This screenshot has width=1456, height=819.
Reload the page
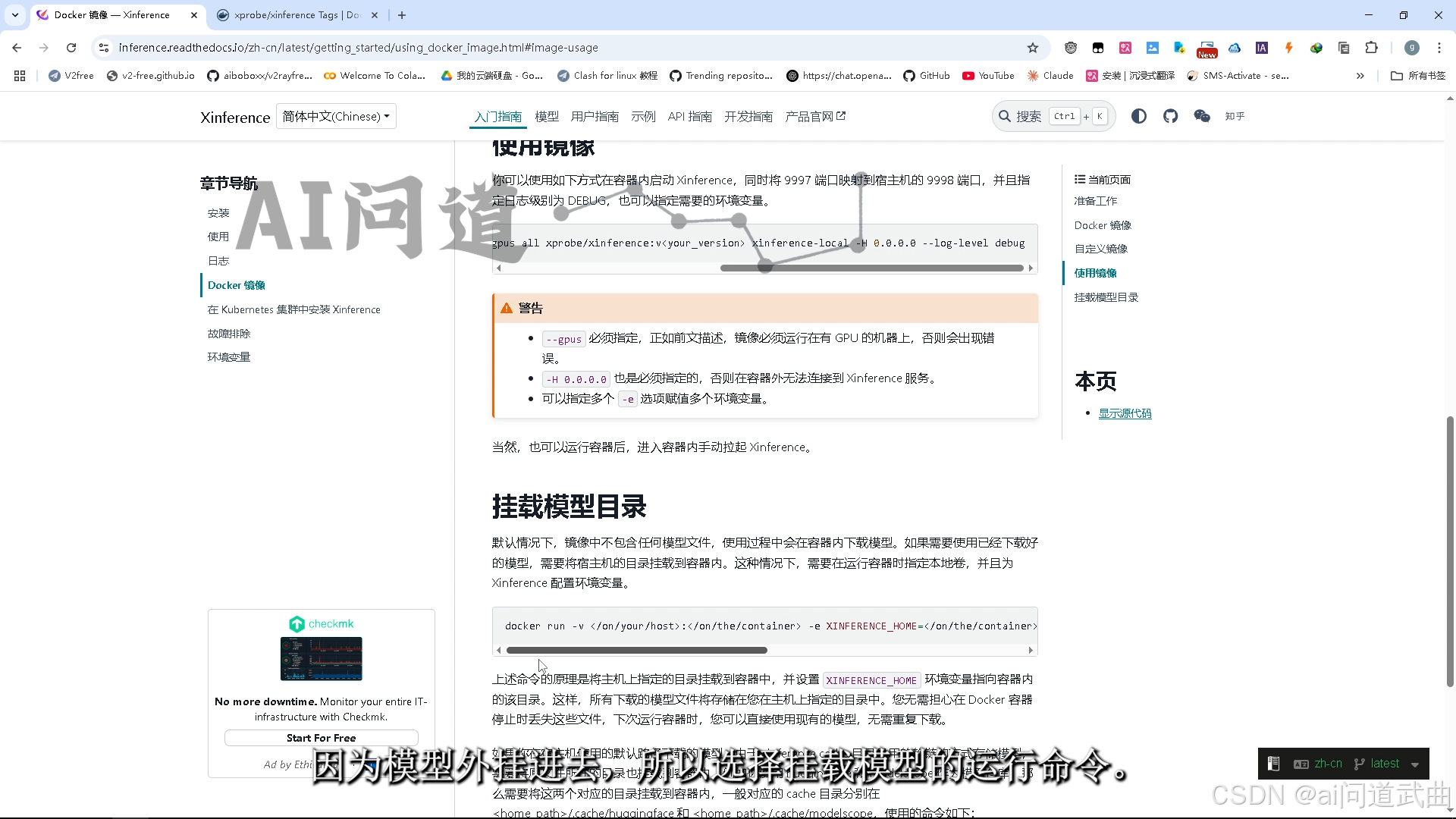71,48
